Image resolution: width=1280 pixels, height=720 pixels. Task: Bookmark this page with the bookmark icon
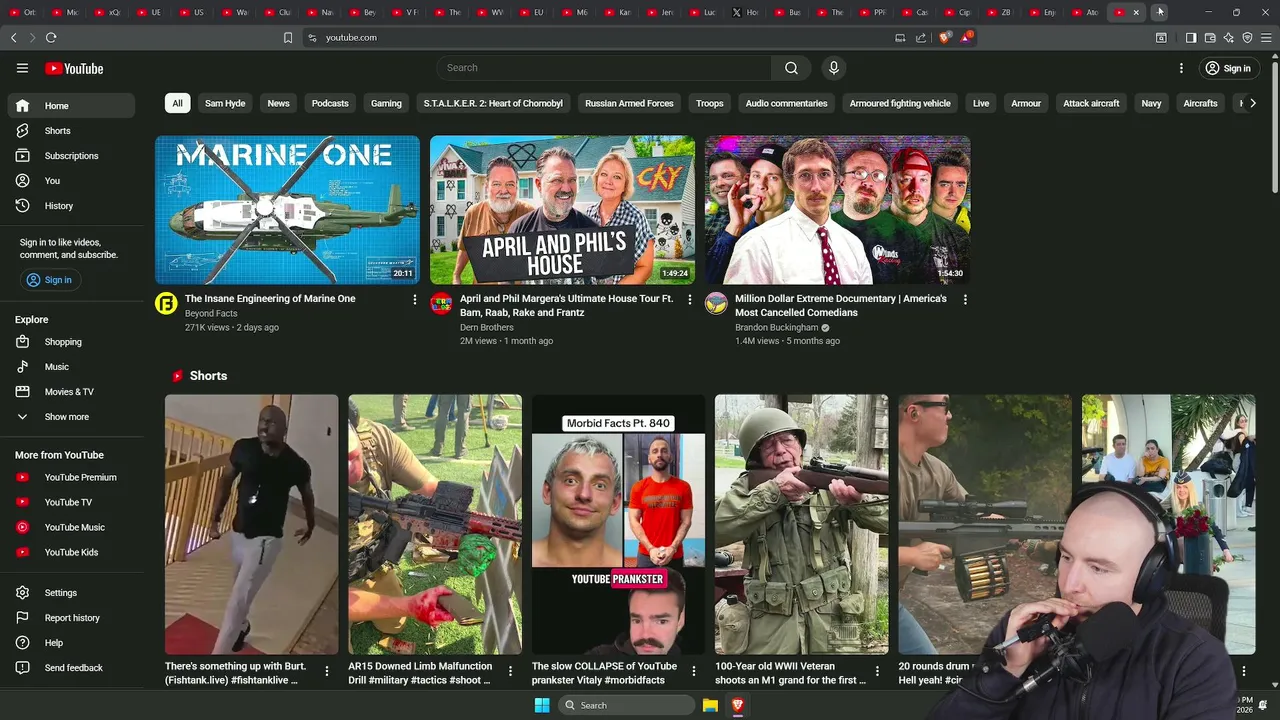288,37
